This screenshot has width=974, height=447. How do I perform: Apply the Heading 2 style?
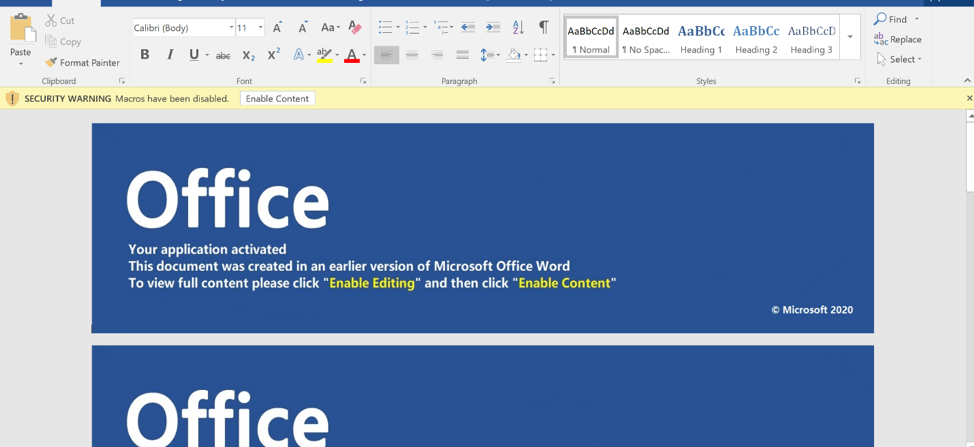[756, 37]
